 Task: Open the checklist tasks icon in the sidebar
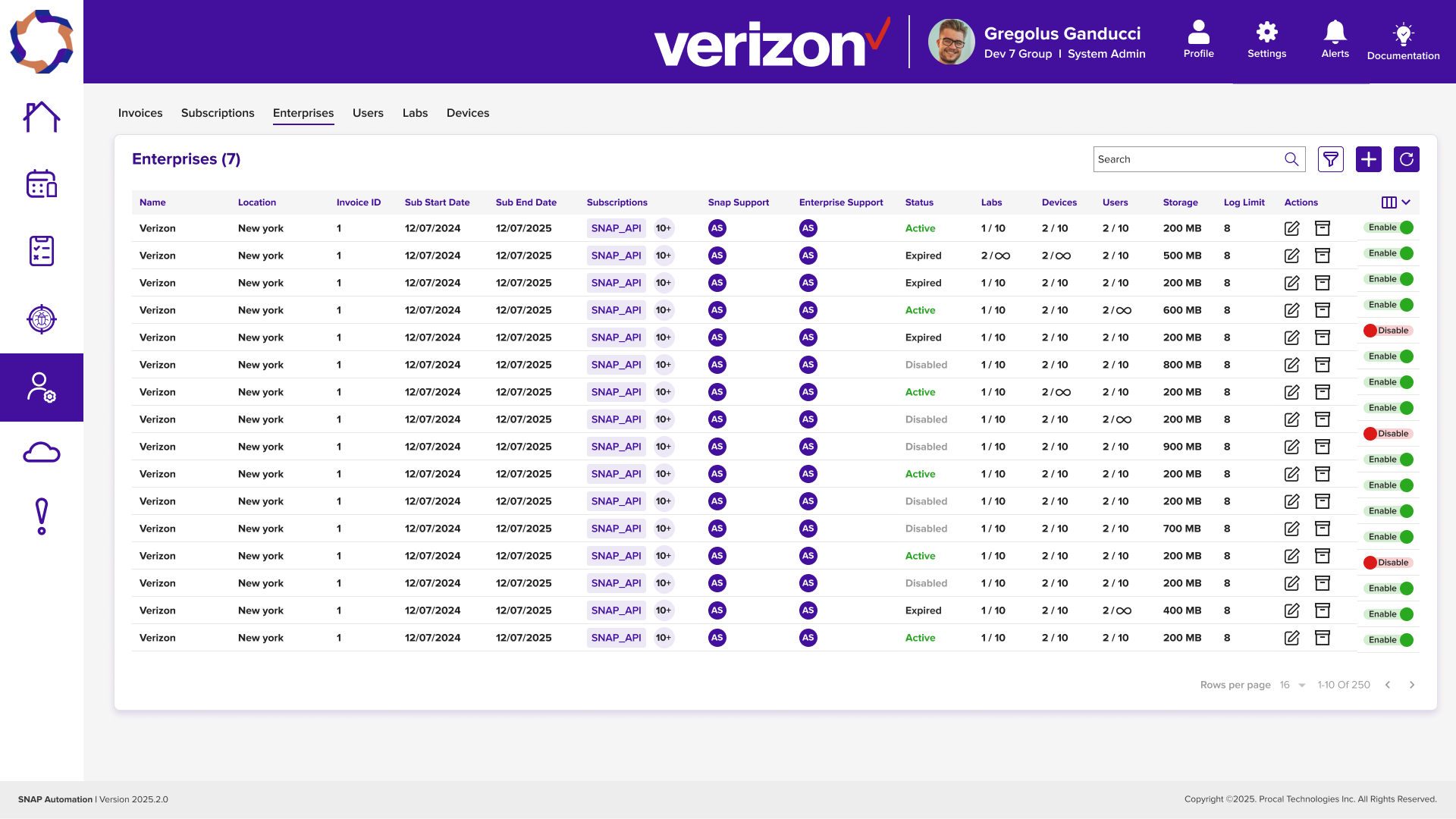coord(42,250)
